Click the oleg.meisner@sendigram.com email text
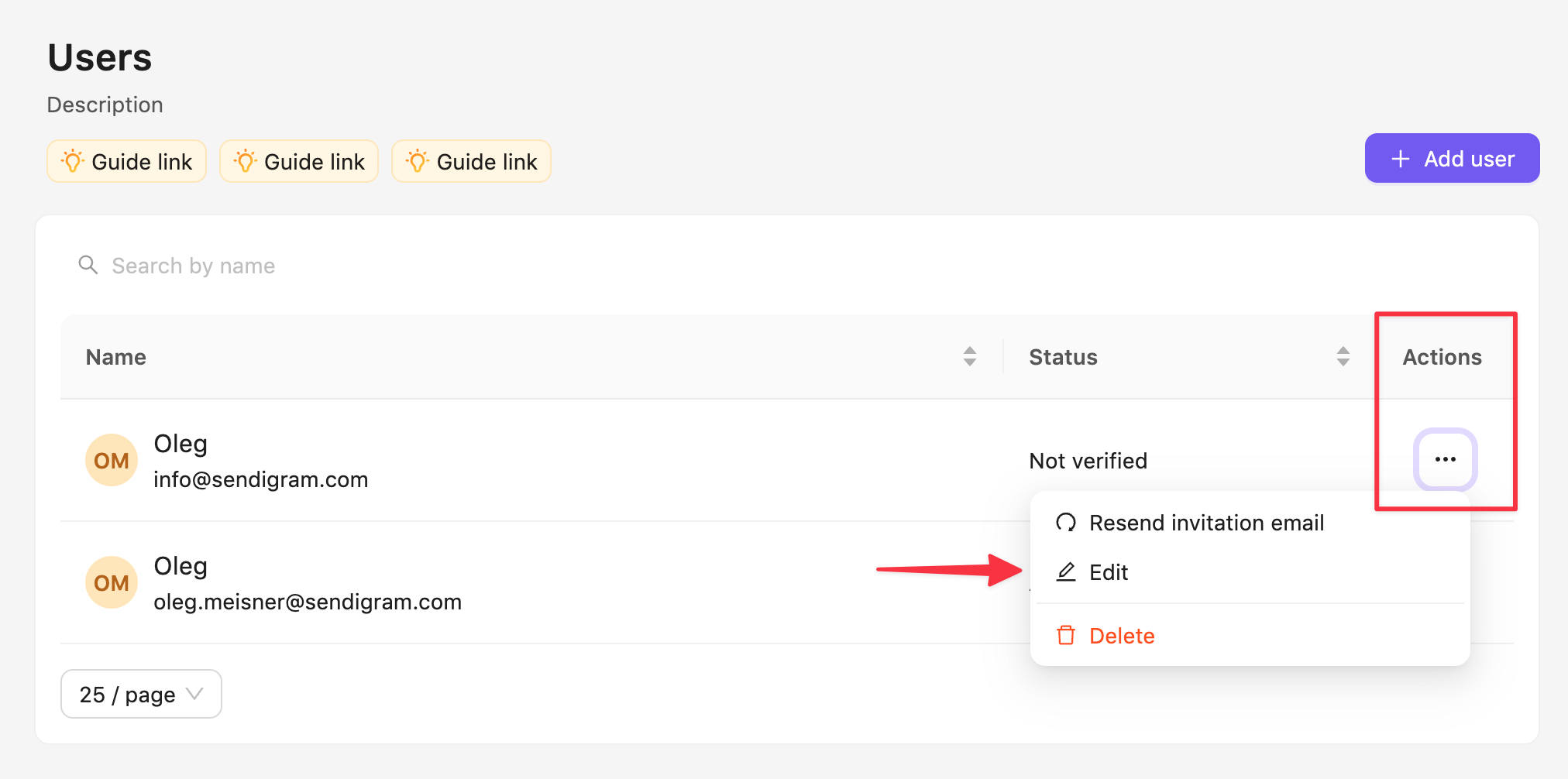 [307, 602]
